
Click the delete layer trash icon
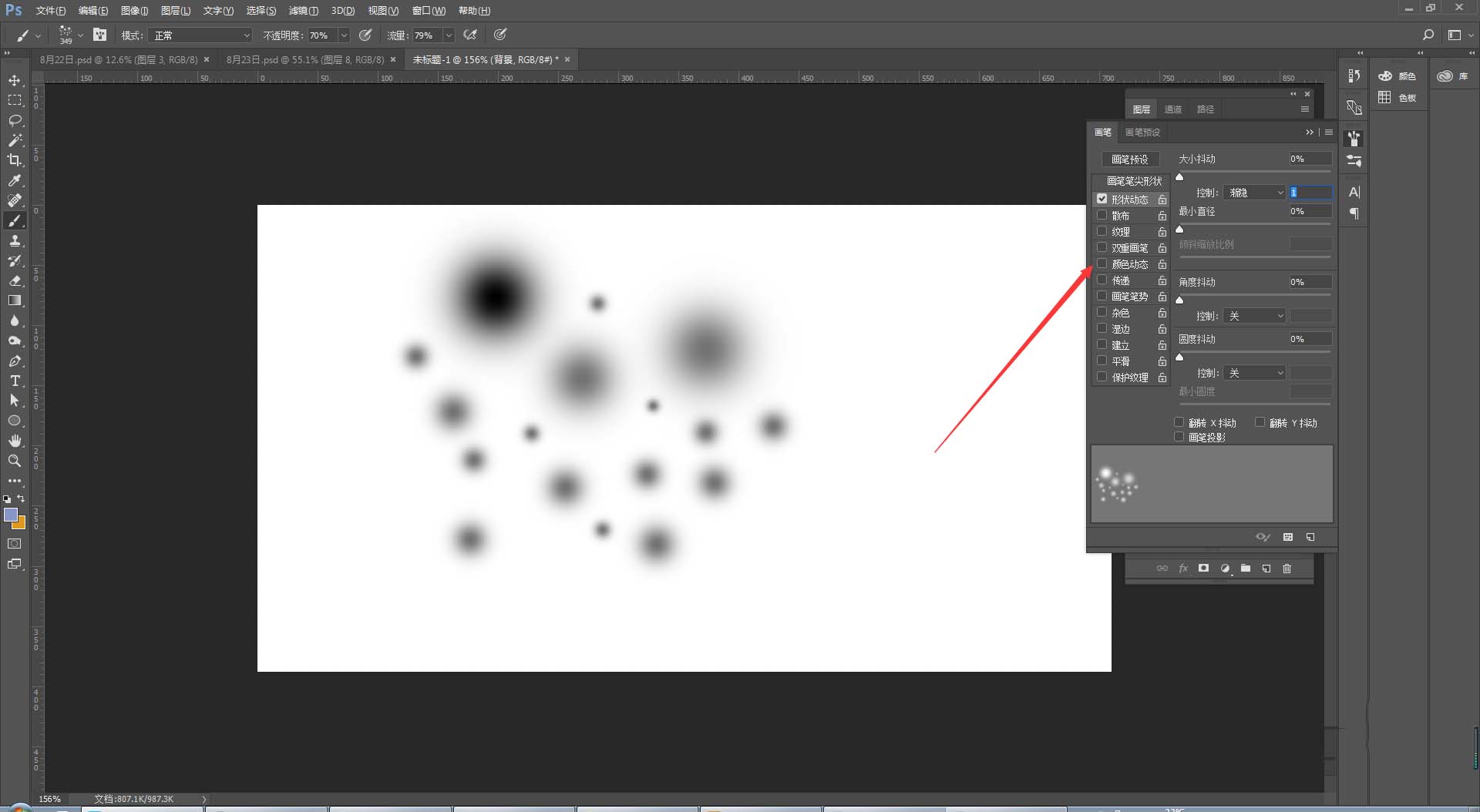pyautogui.click(x=1287, y=569)
